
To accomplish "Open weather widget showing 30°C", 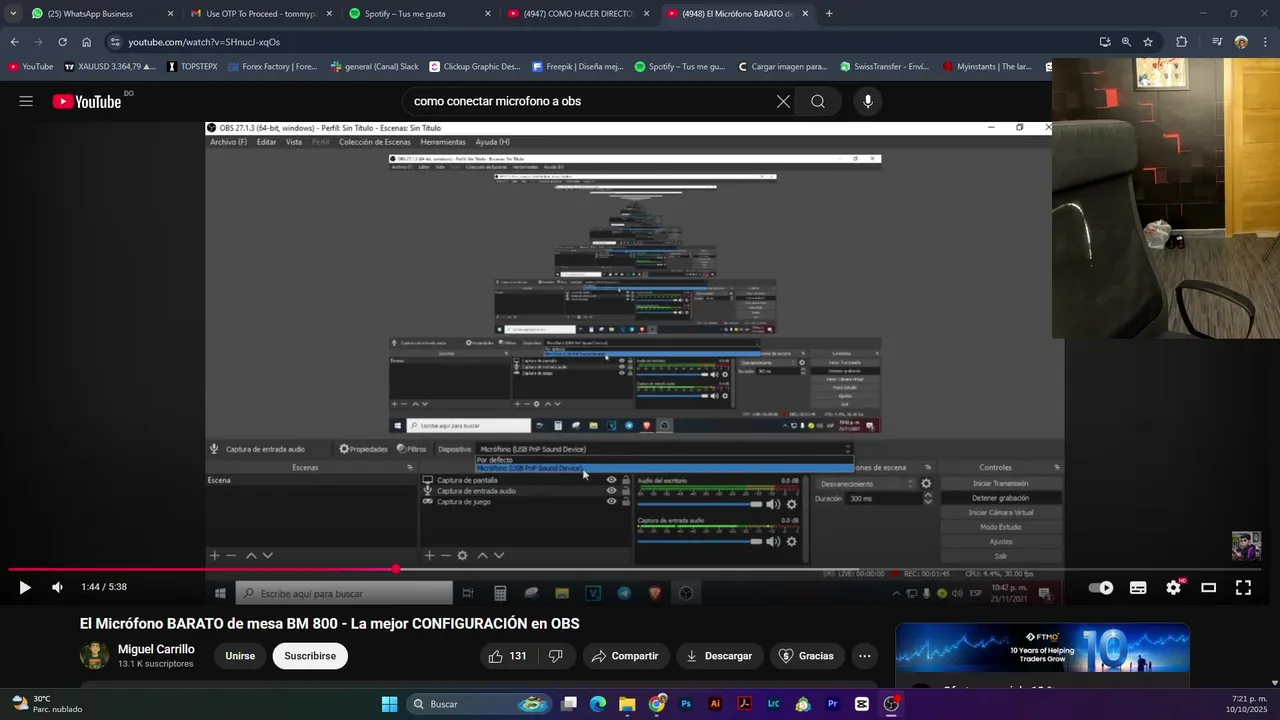I will coord(46,704).
